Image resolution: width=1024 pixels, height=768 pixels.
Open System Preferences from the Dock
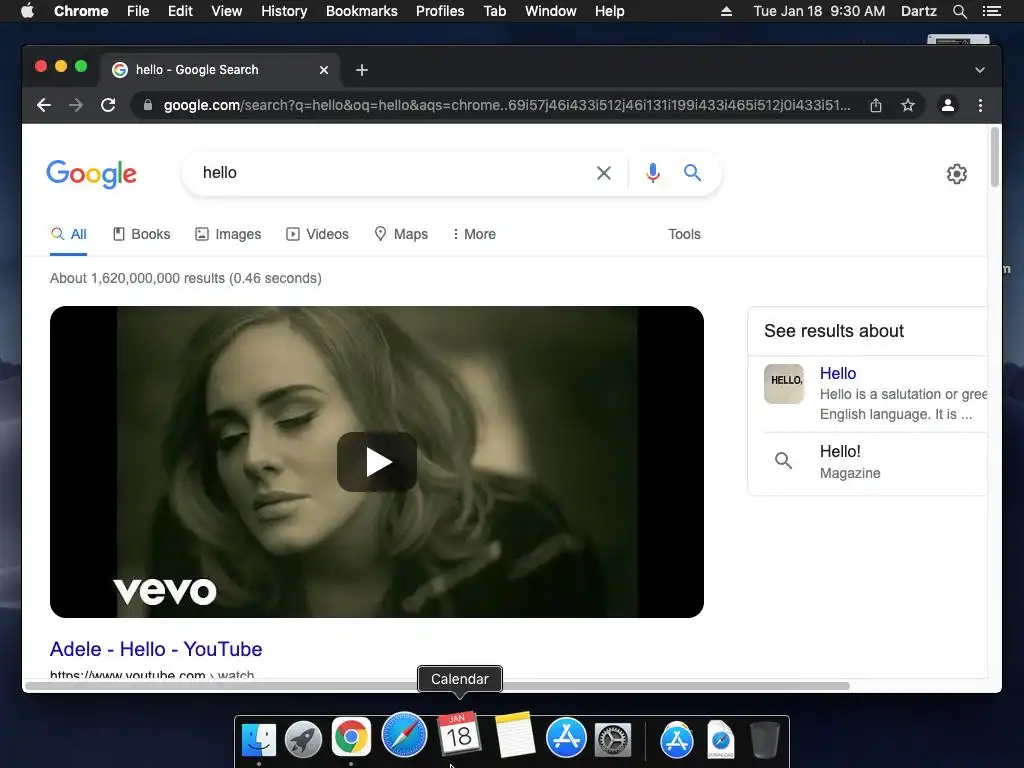tap(613, 739)
